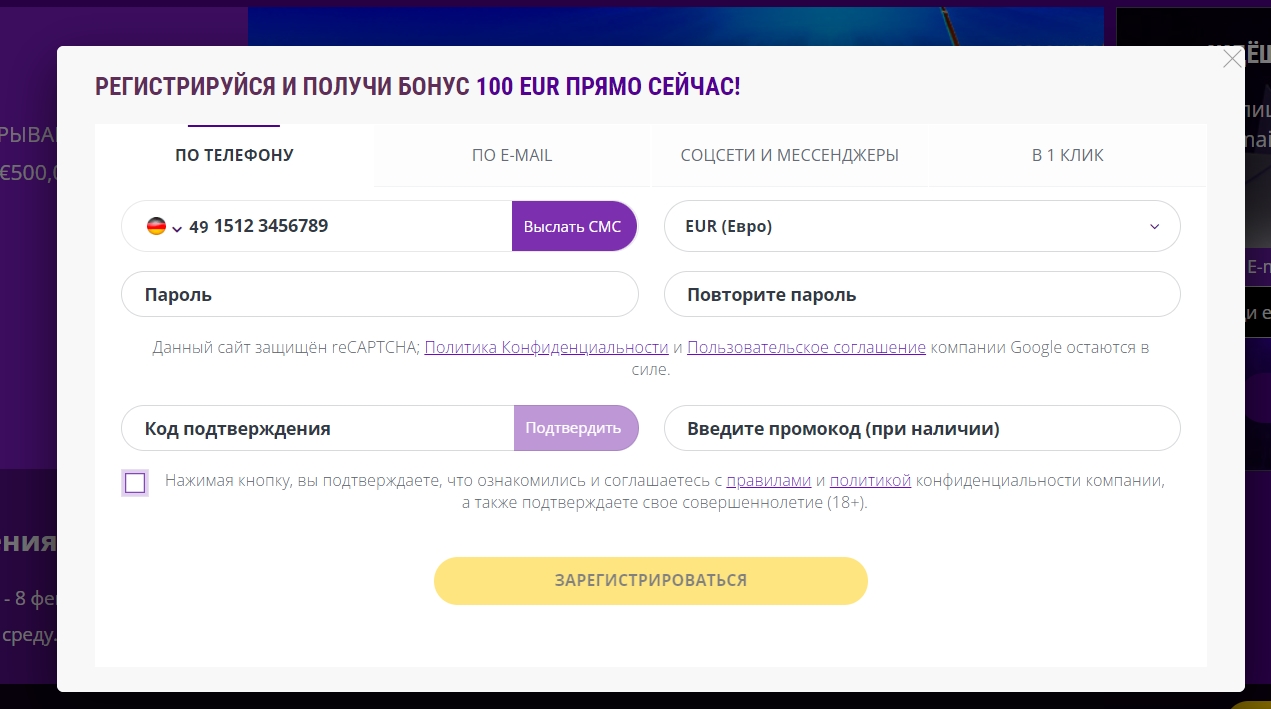Open the политикой link

click(x=870, y=480)
